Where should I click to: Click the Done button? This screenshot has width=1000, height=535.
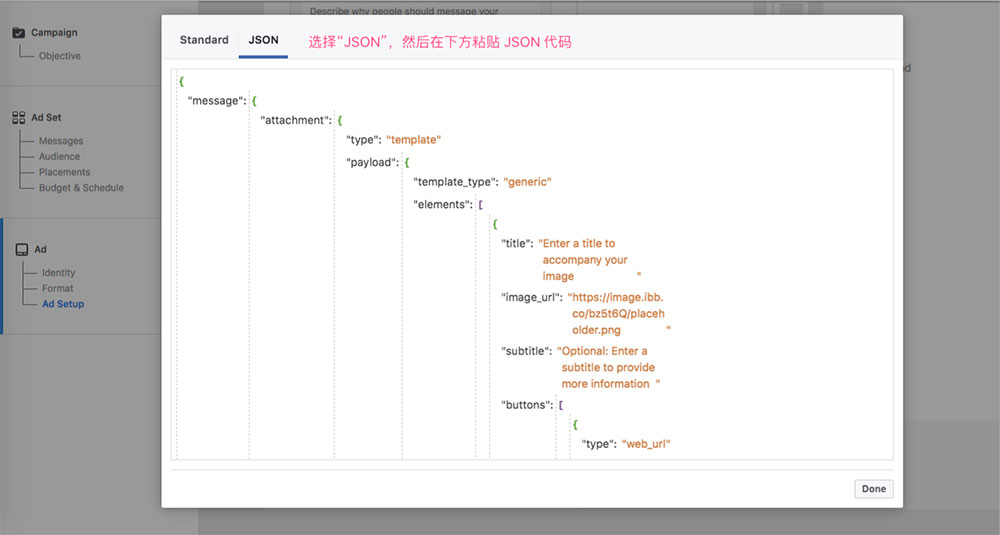(x=874, y=488)
